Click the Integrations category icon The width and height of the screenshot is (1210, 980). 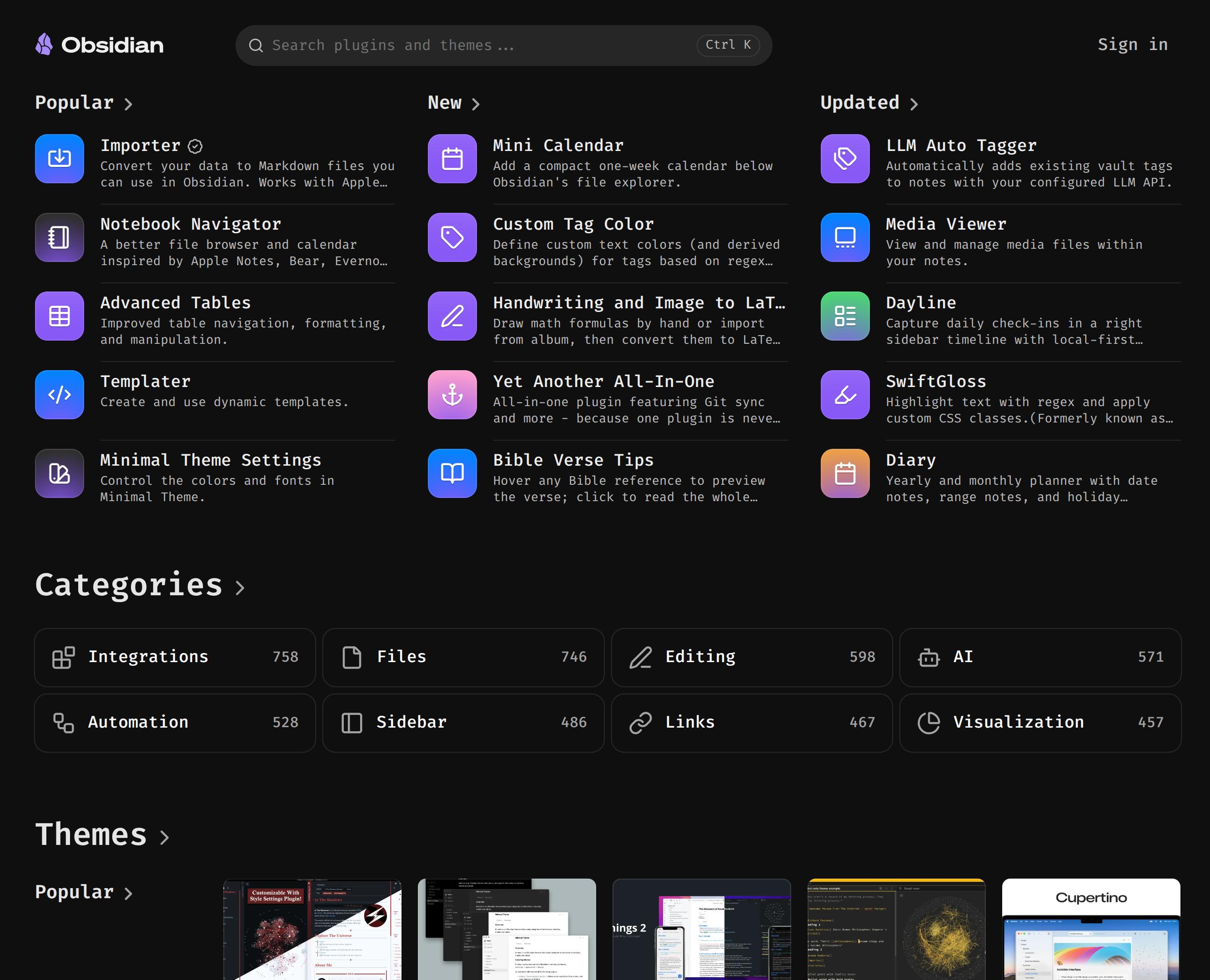(63, 658)
